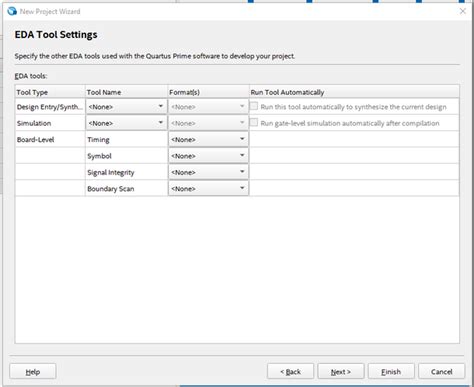474x387 pixels.
Task: Click the Run Tool Automatically column header
Action: tap(354, 92)
